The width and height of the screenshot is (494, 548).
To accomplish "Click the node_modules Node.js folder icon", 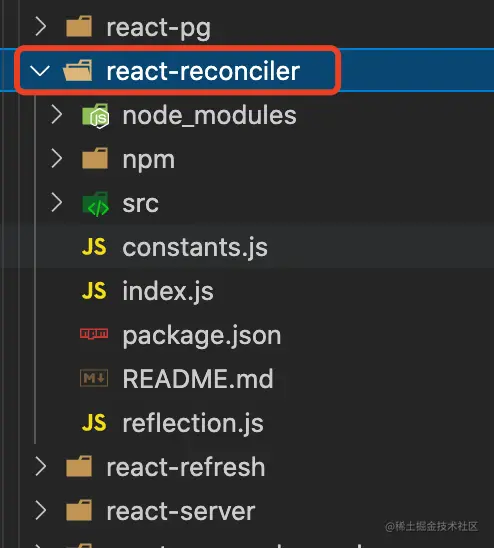I will coord(95,116).
